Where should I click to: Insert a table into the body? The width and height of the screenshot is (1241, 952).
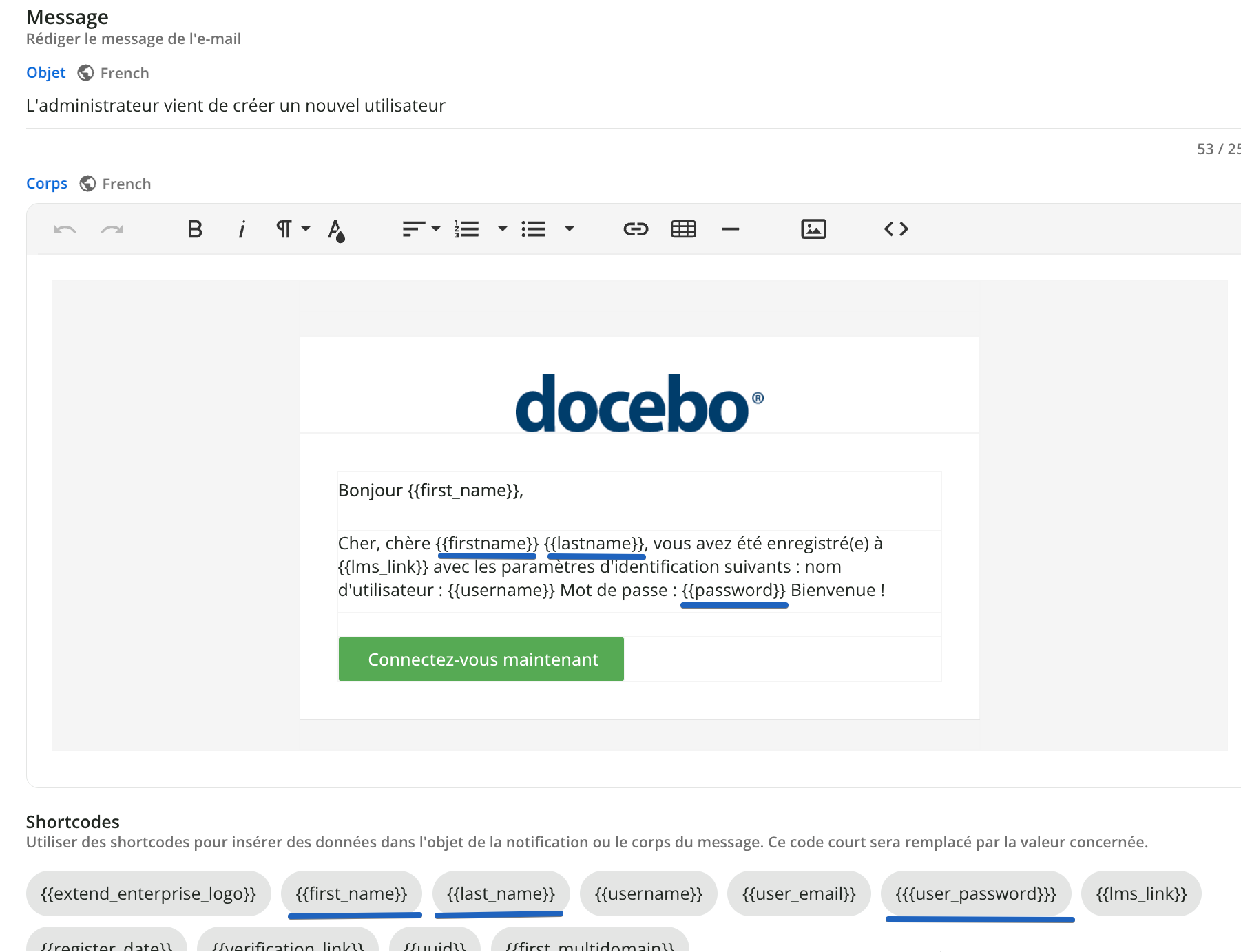pyautogui.click(x=683, y=229)
